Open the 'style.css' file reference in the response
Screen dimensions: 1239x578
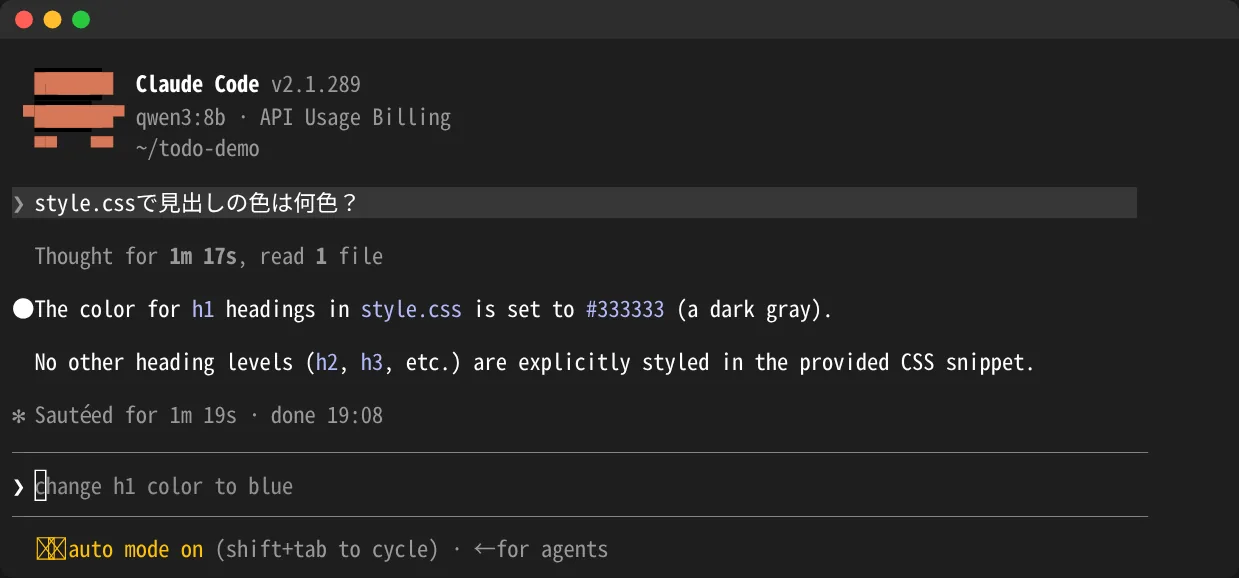[411, 309]
